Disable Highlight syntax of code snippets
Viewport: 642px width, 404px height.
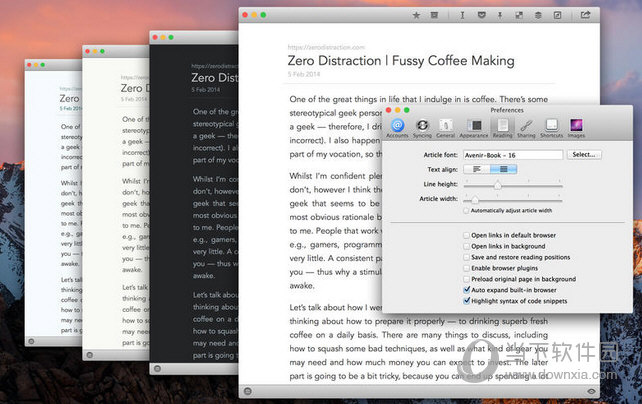[x=466, y=301]
